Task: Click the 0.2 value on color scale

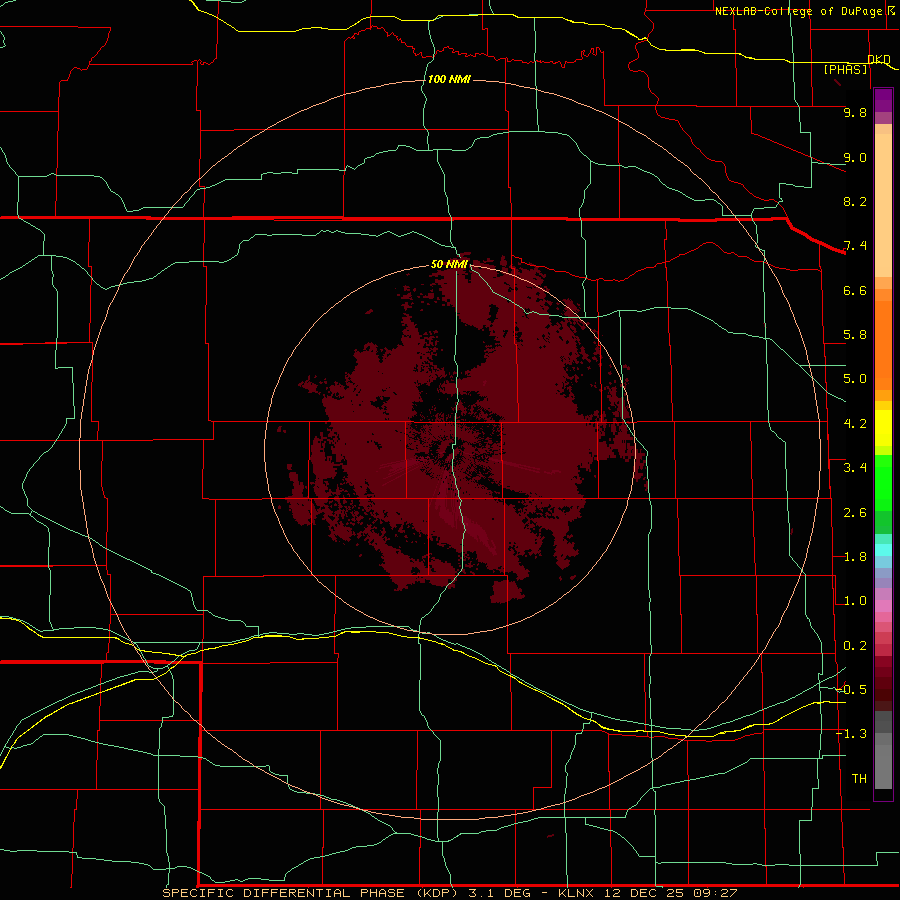Action: pyautogui.click(x=855, y=646)
